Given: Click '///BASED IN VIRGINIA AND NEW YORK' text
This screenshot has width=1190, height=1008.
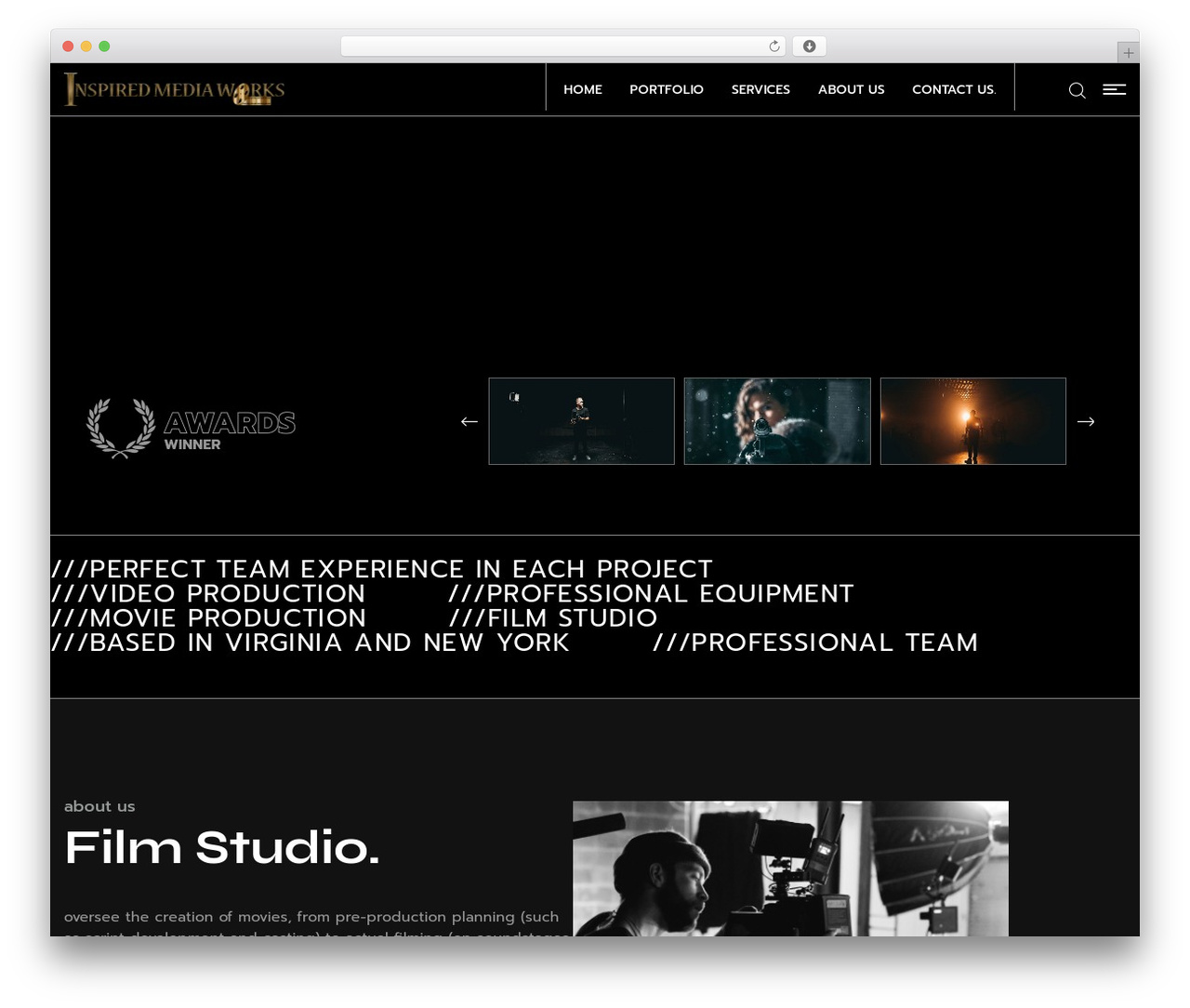Looking at the screenshot, I should point(311,643).
